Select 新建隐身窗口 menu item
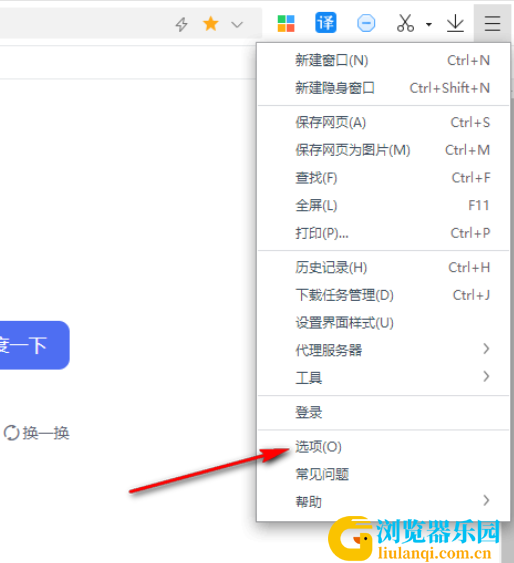514x563 pixels. click(383, 88)
